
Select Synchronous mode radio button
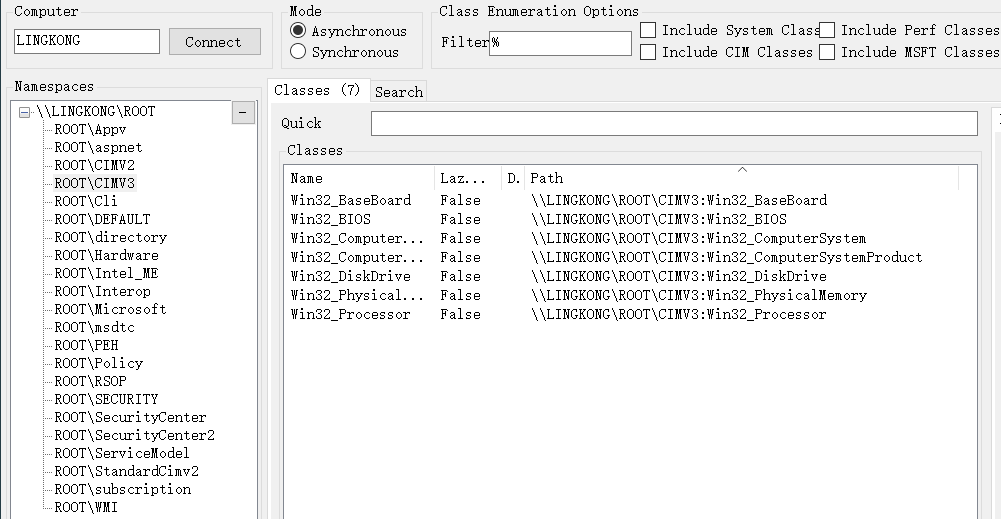click(298, 52)
